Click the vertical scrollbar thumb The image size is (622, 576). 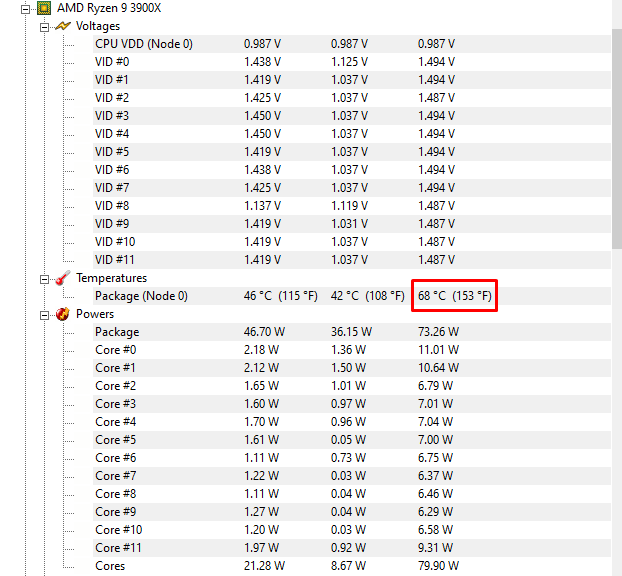pos(617,139)
